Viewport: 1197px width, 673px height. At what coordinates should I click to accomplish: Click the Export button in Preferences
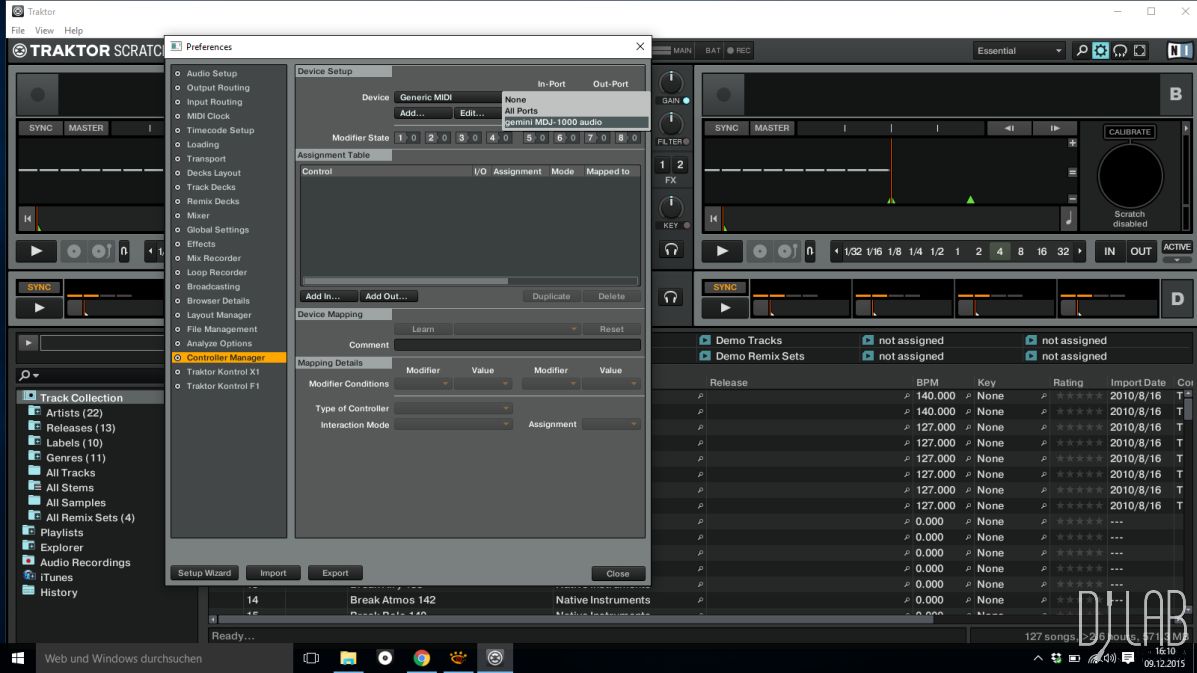(x=335, y=573)
